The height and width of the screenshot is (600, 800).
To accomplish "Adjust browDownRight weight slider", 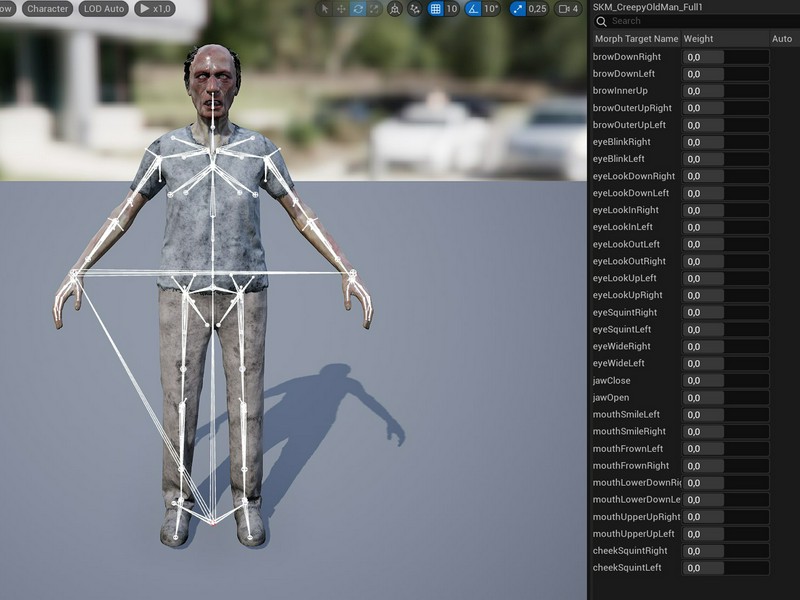I will click(x=726, y=57).
